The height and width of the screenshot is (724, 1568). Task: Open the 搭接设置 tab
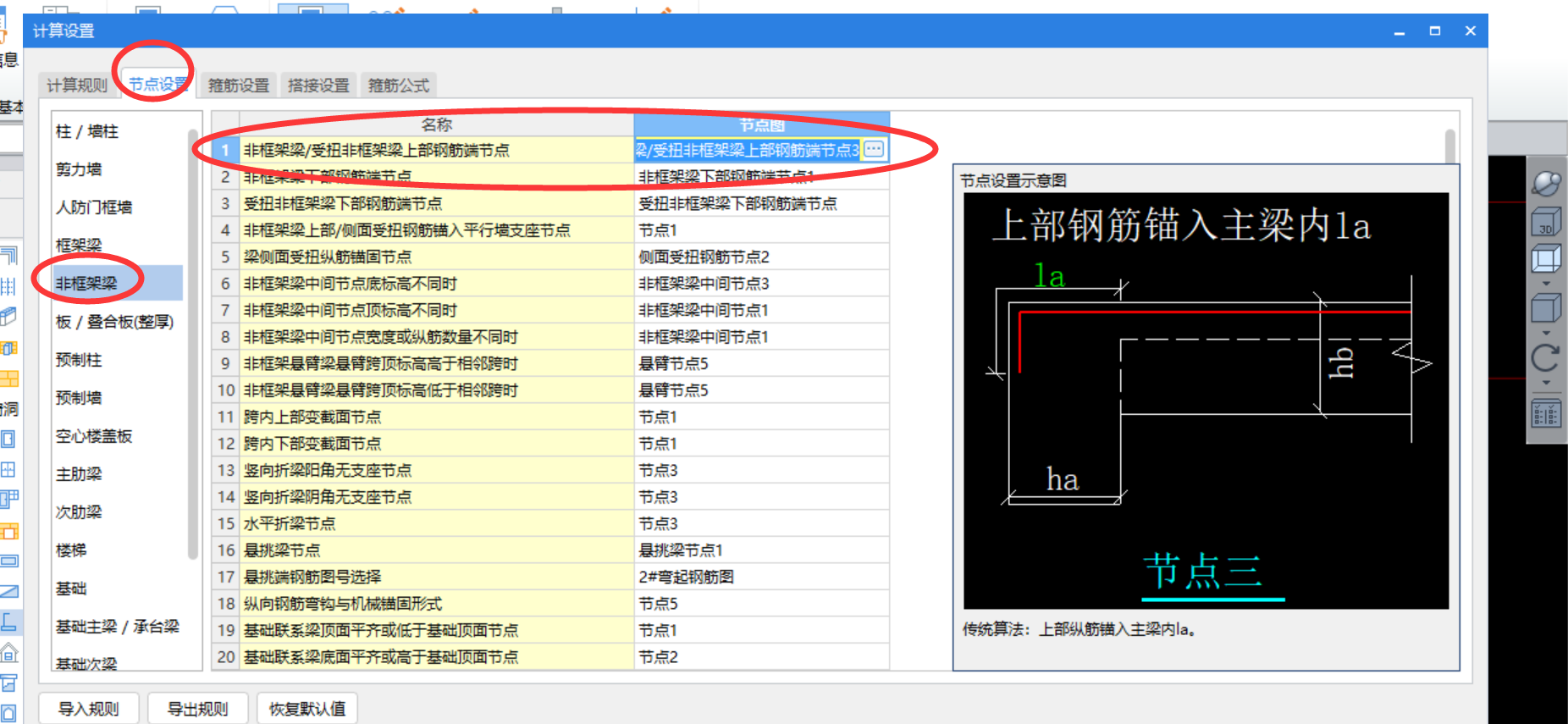tap(318, 86)
